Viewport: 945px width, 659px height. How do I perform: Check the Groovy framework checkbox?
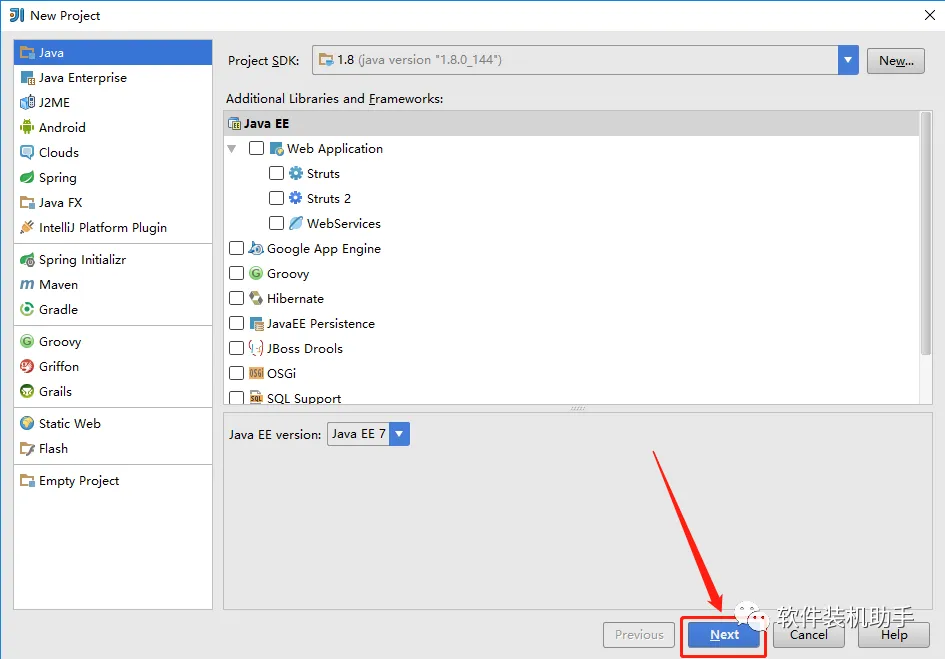pyautogui.click(x=236, y=273)
